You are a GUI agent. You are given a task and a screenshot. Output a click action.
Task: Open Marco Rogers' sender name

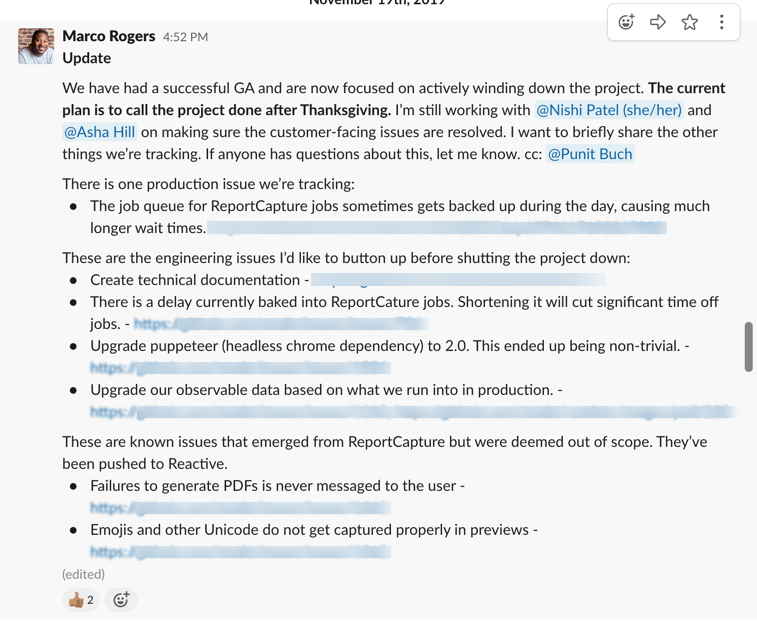pyautogui.click(x=109, y=36)
